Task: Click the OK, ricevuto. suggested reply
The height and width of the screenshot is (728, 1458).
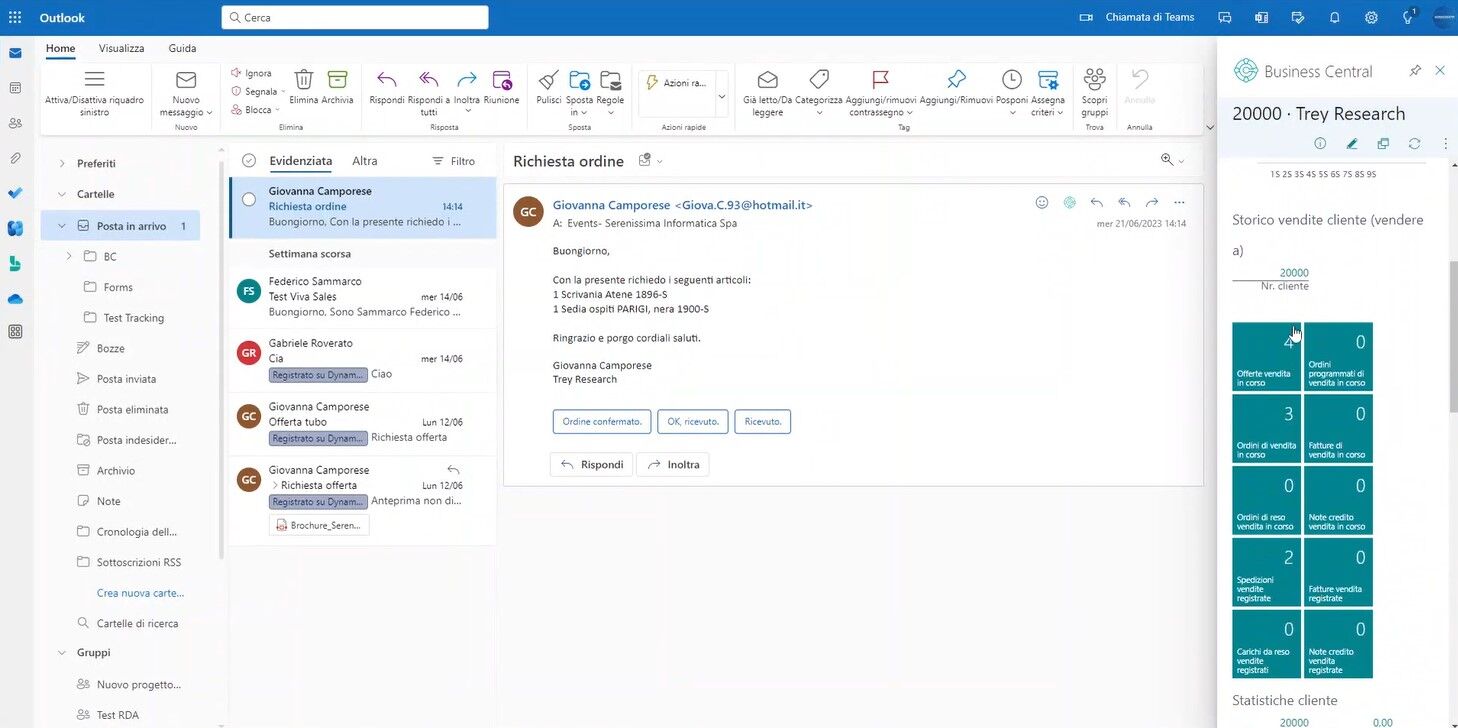Action: coord(693,421)
